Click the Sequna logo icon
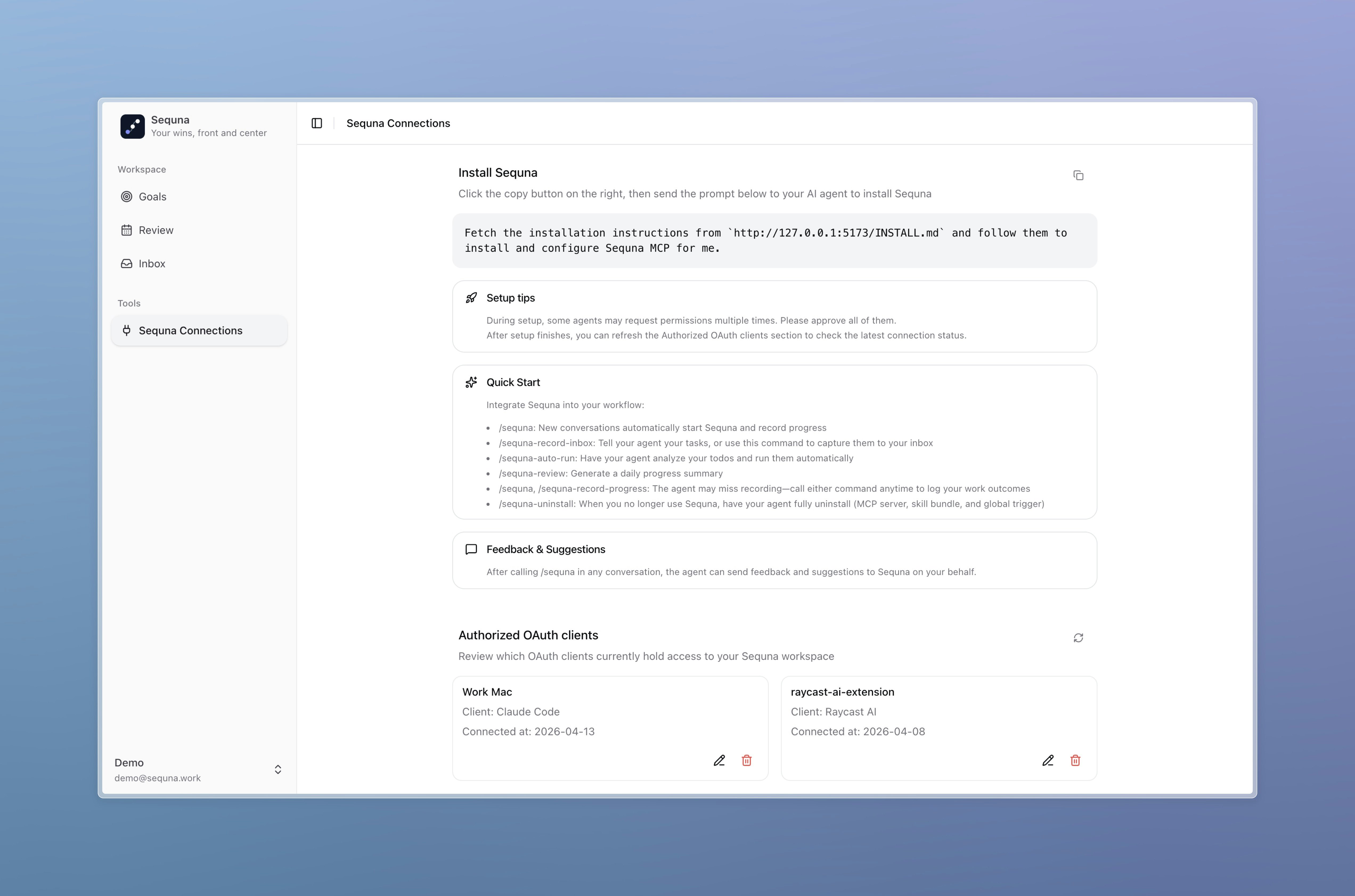1355x896 pixels. (132, 126)
